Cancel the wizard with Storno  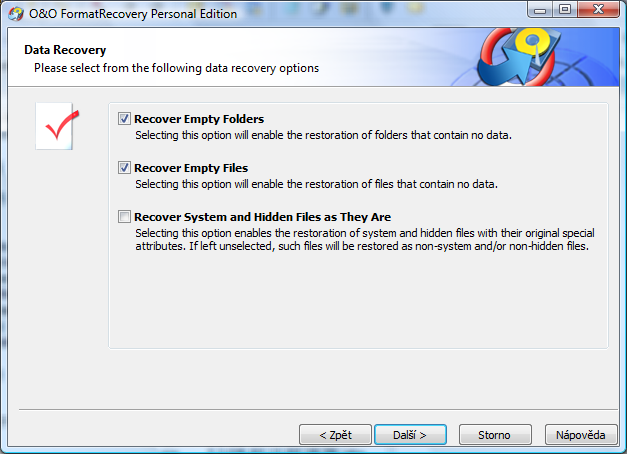495,435
